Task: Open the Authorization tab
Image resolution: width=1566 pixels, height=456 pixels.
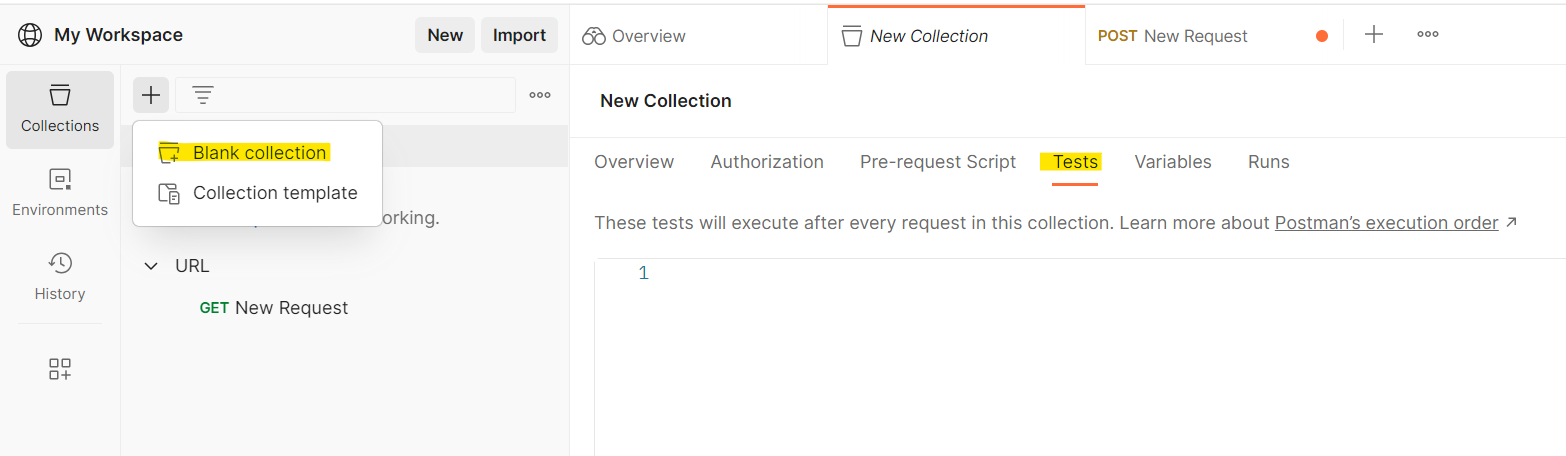Action: pos(767,162)
